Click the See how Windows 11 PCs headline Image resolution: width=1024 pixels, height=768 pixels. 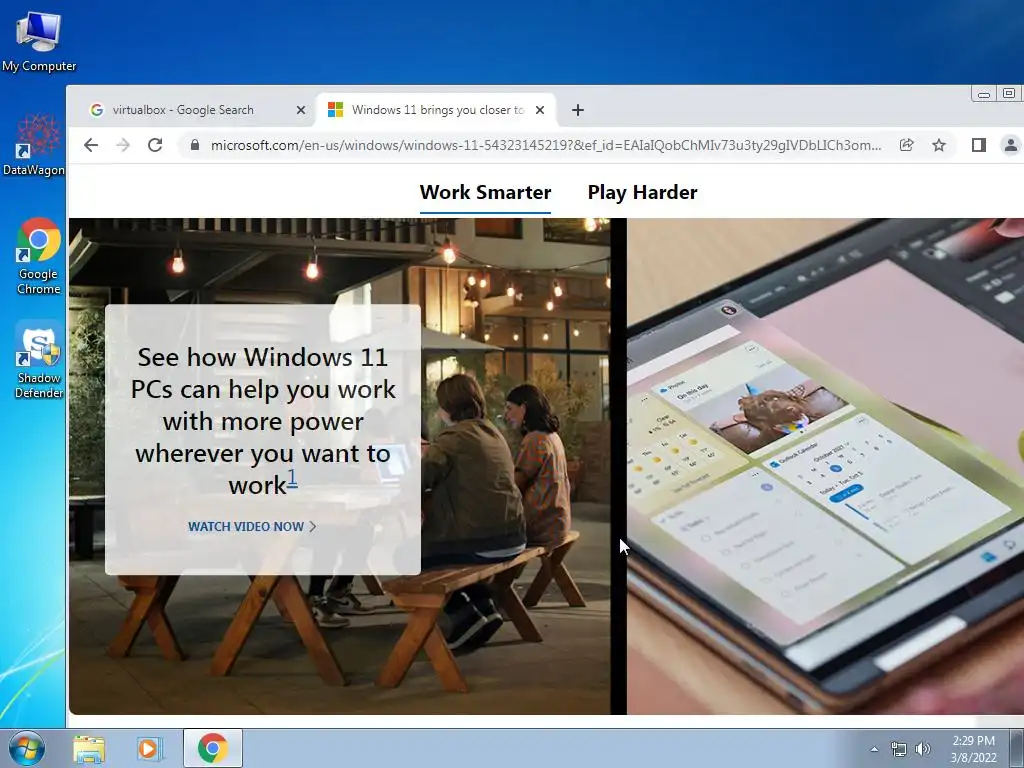click(x=263, y=421)
